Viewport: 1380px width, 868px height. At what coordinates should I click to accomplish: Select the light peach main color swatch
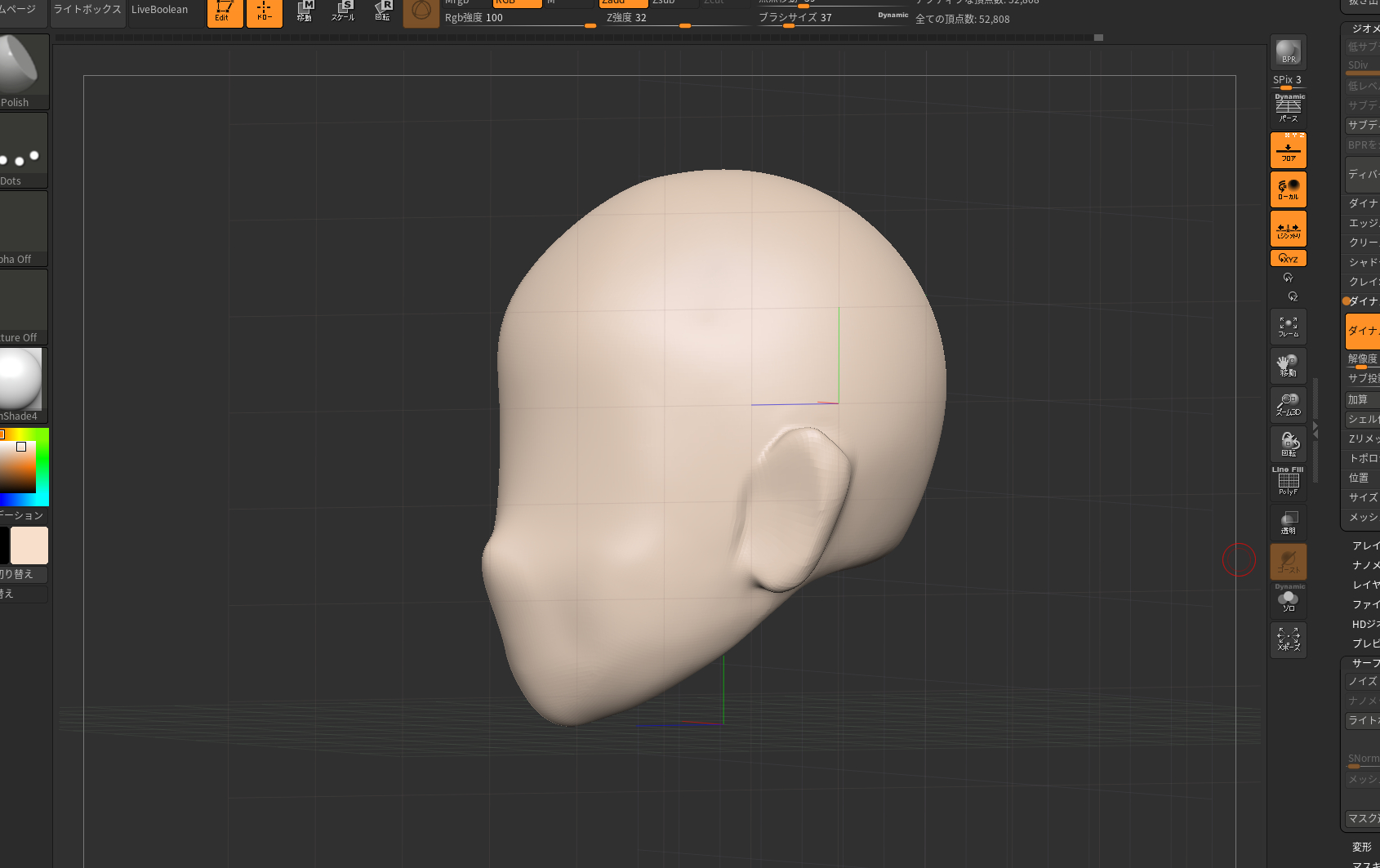click(x=29, y=545)
